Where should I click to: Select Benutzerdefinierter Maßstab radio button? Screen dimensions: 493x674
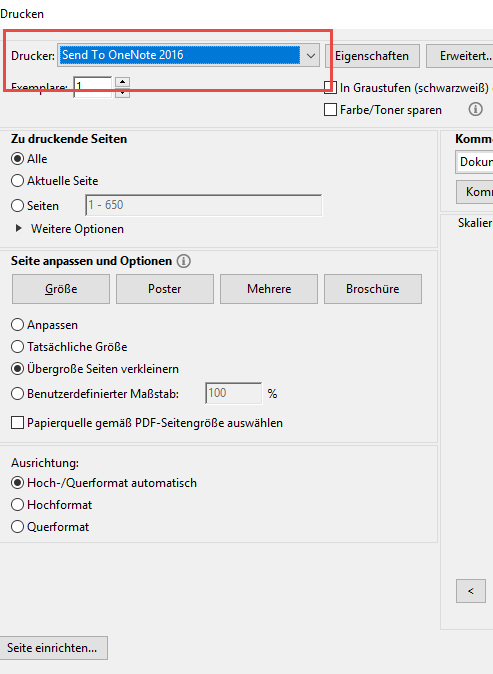(x=17, y=393)
